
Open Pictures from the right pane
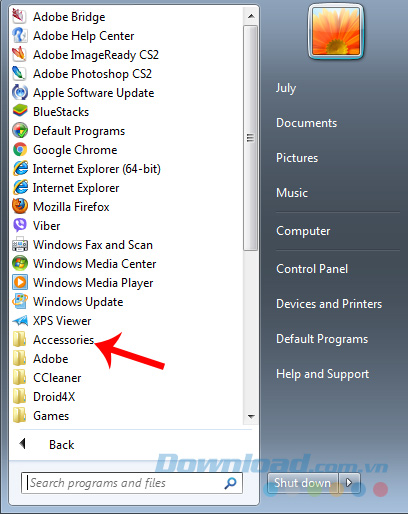point(297,158)
